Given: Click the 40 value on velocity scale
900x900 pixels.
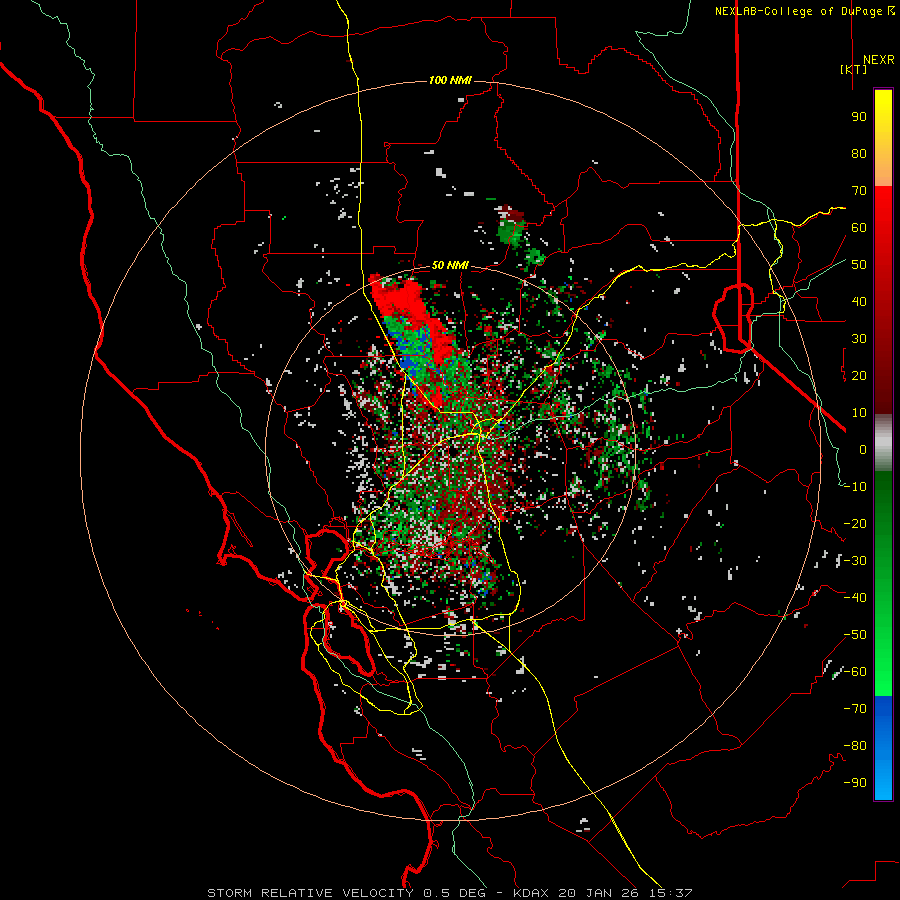Looking at the screenshot, I should click(859, 301).
